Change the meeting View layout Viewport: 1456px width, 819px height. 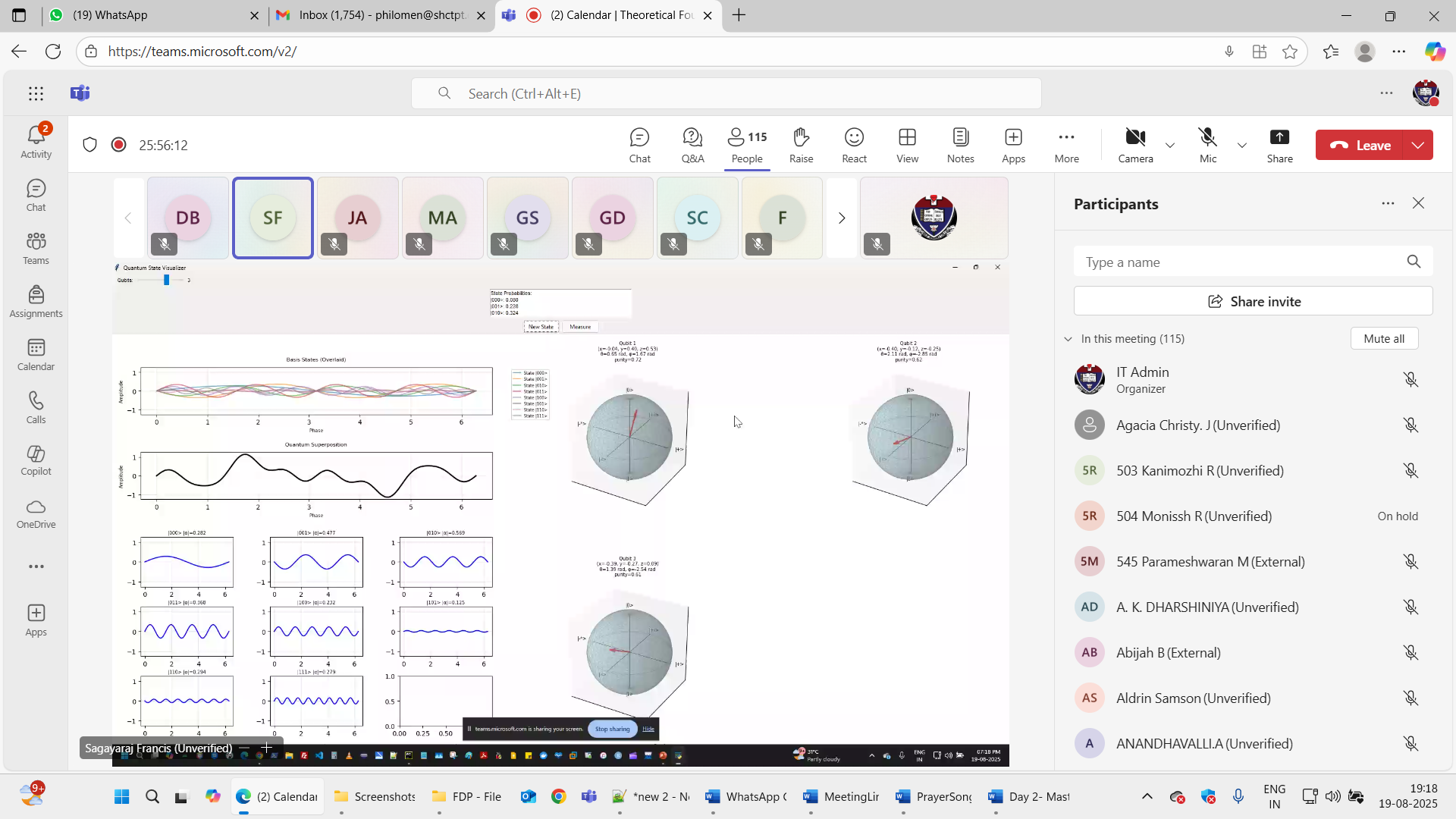(907, 145)
